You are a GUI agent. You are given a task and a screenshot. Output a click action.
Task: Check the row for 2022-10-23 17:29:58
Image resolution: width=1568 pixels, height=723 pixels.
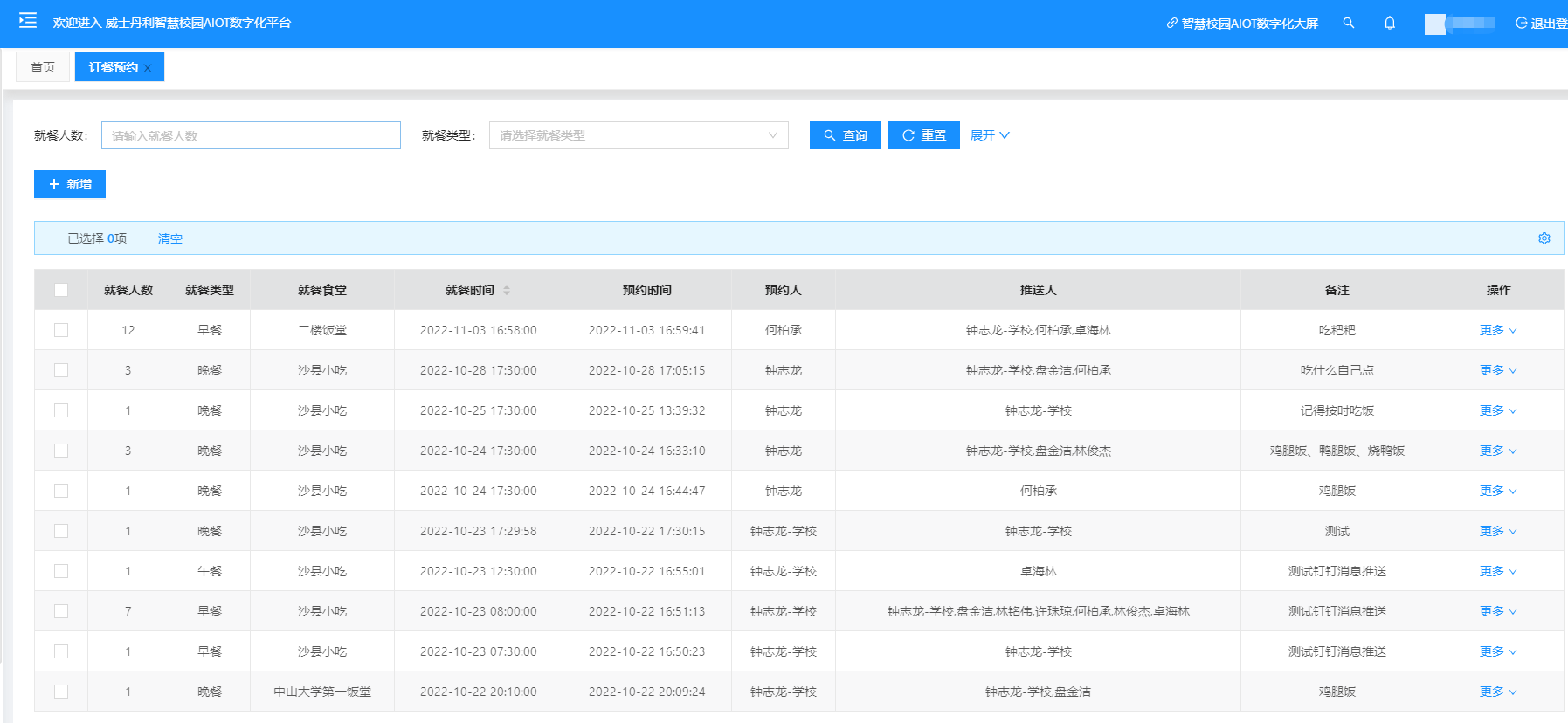pyautogui.click(x=61, y=531)
